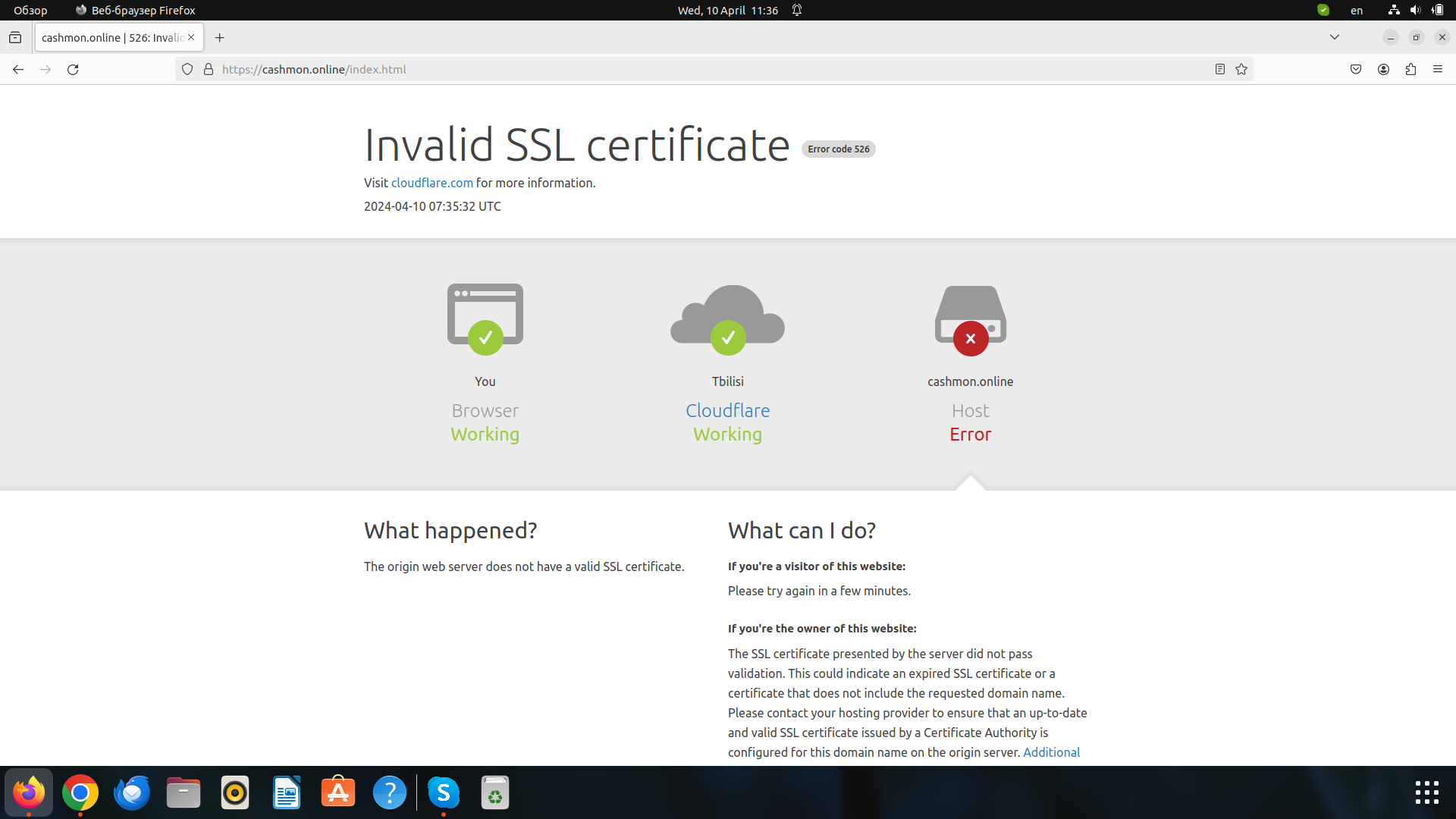The image size is (1456, 819).
Task: Click the What can I do? heading
Action: 802,530
